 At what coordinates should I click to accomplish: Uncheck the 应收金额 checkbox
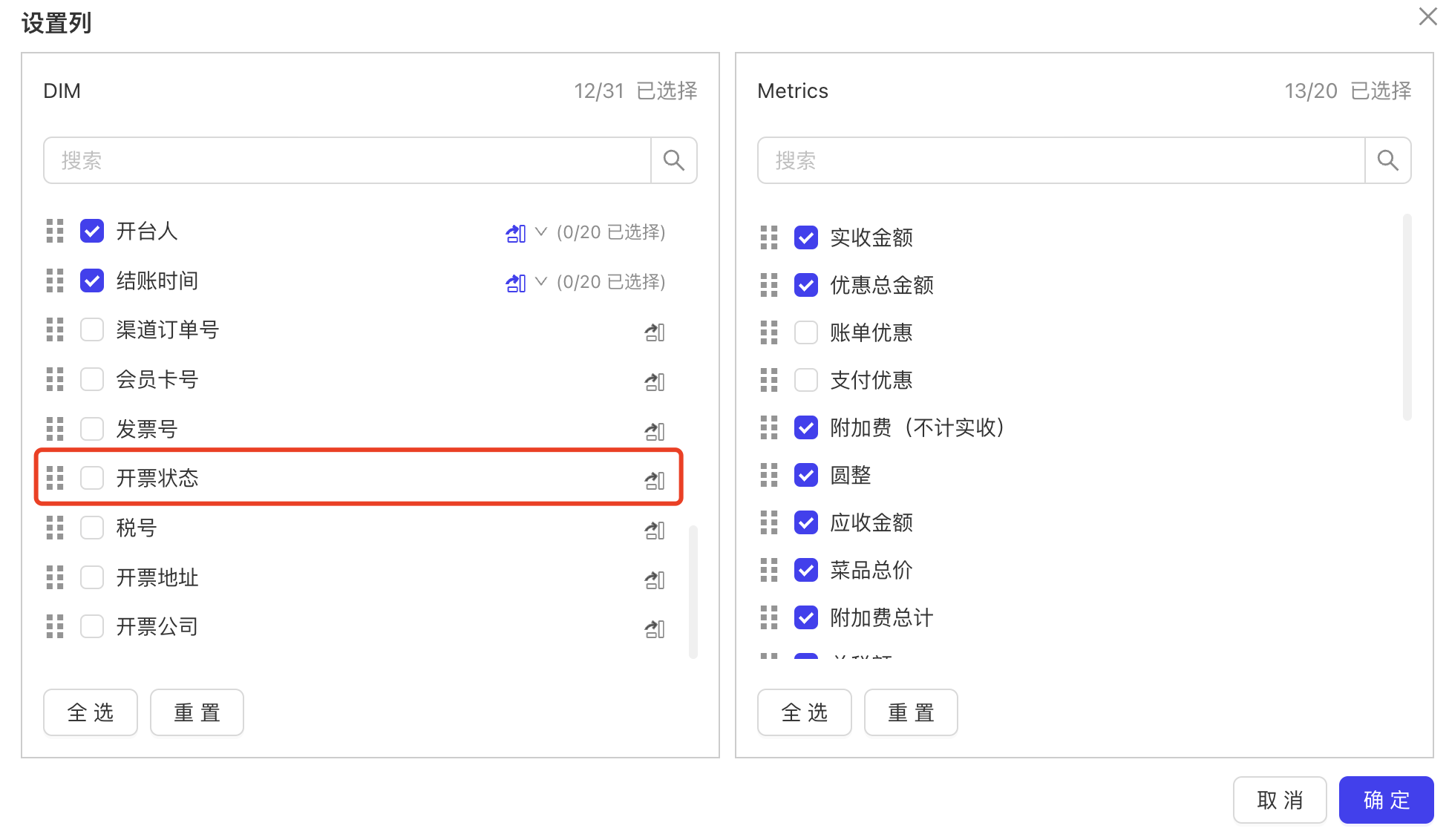806,522
